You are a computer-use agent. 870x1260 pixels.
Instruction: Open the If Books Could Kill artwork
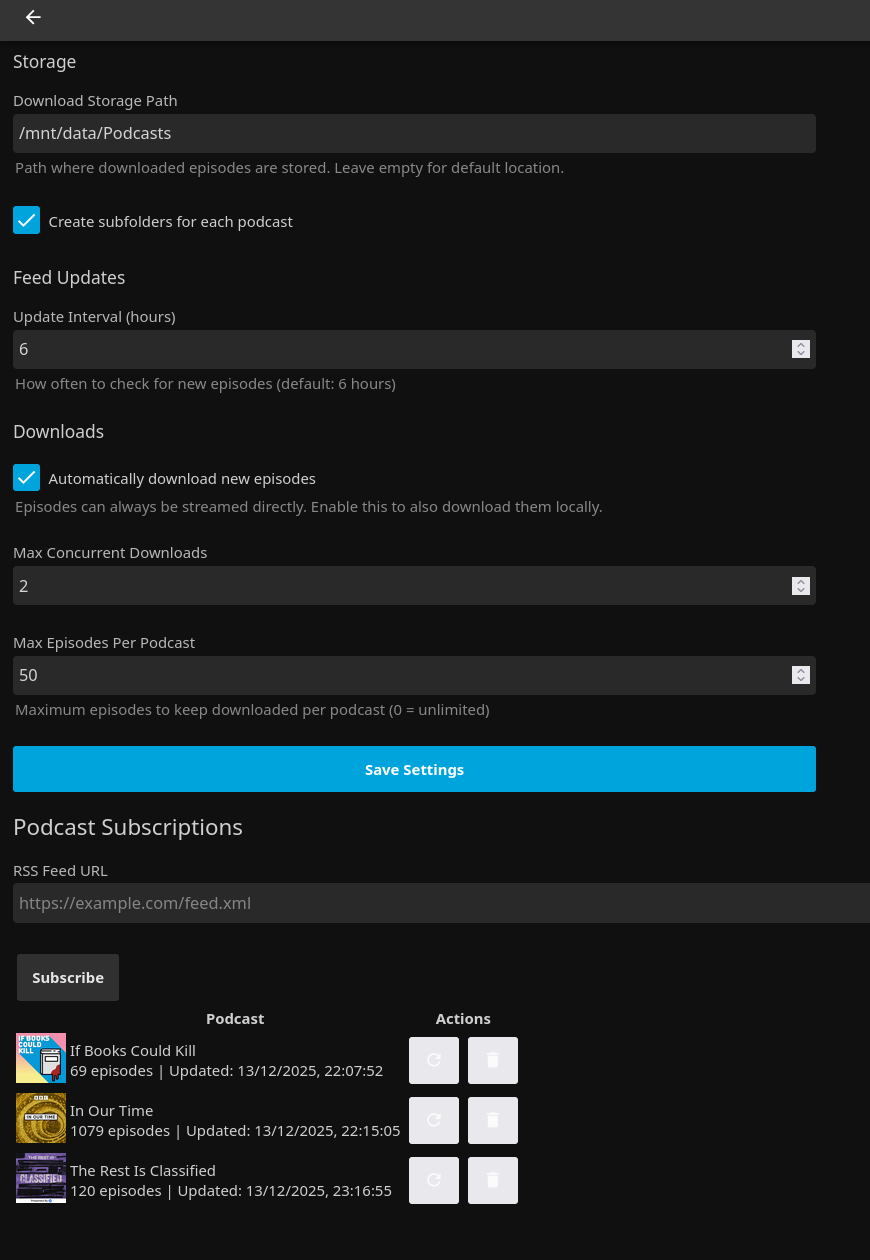[40, 1057]
